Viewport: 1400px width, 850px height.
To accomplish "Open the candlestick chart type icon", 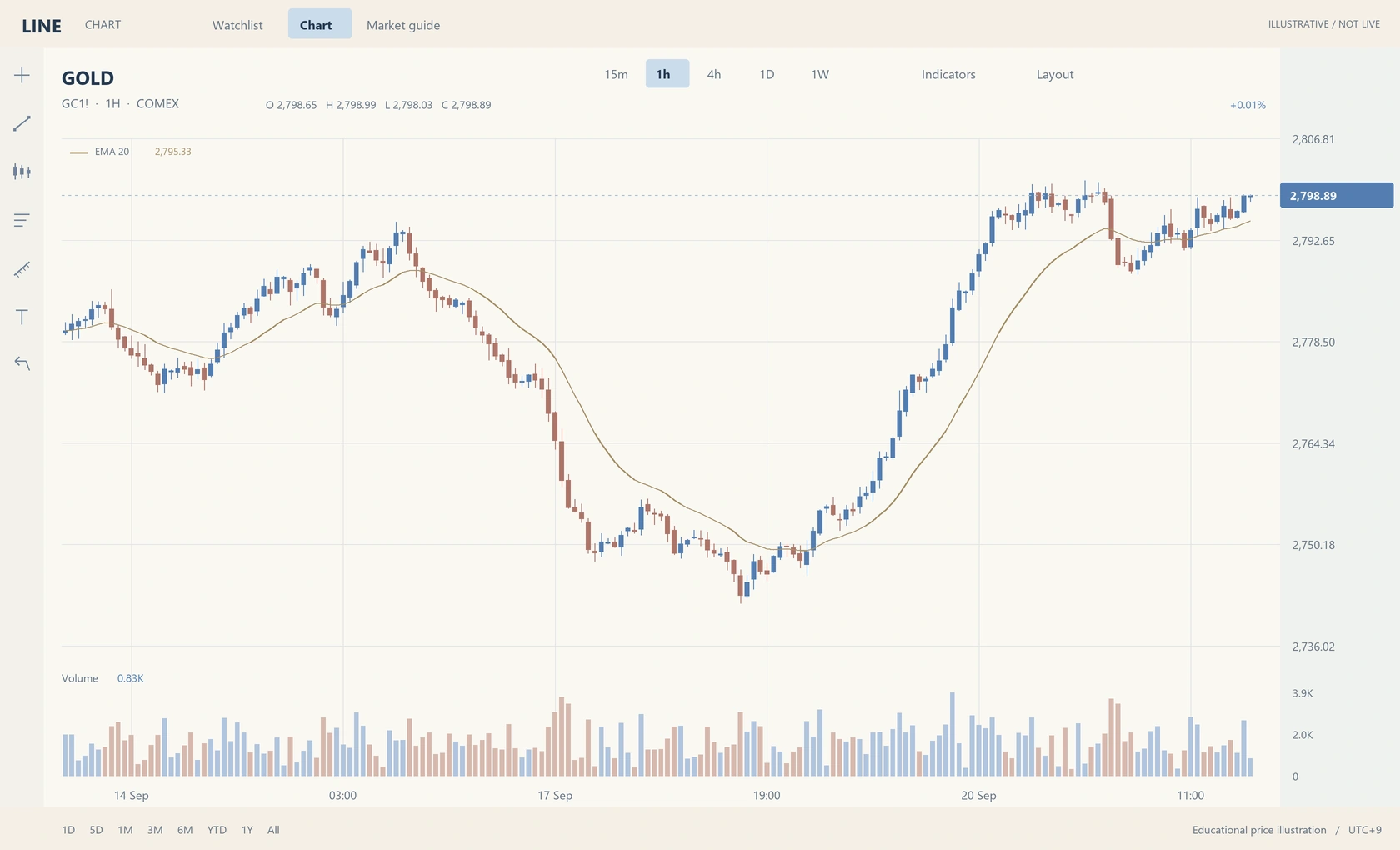I will 22,172.
